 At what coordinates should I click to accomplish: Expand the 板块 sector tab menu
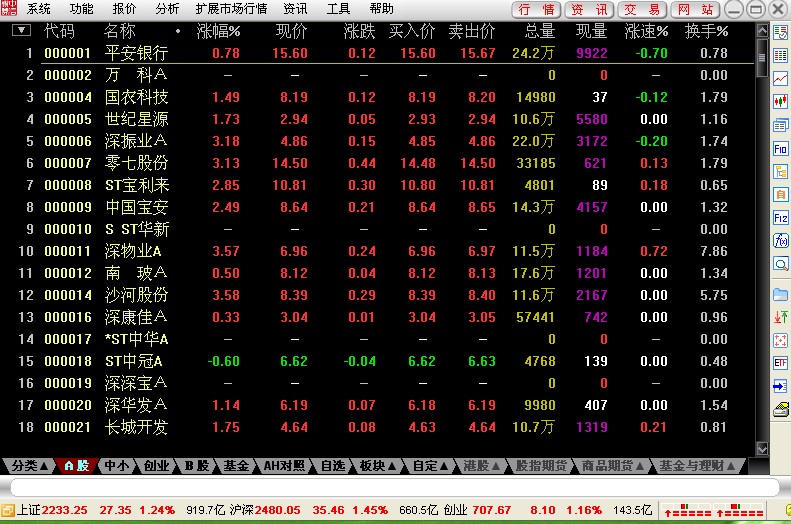pos(378,466)
